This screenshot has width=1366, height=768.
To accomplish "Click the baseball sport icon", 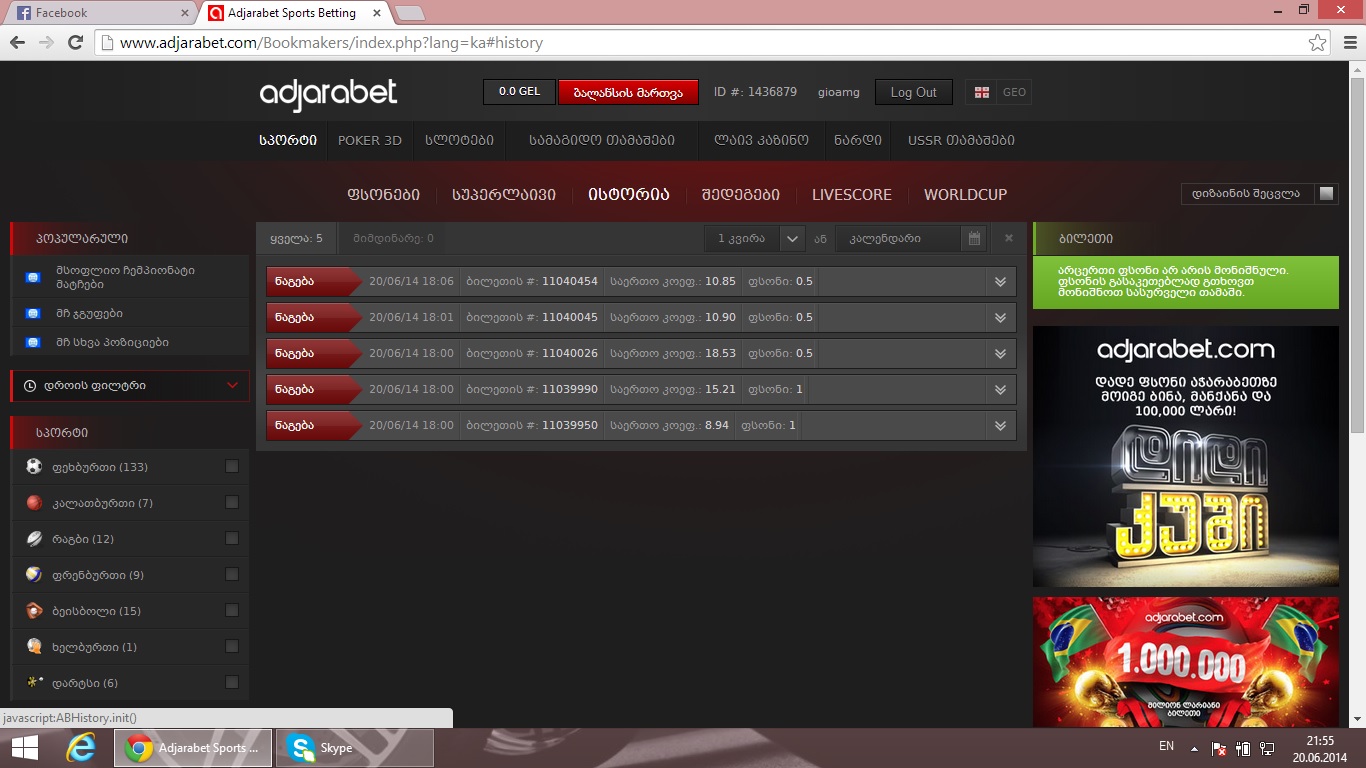I will (34, 611).
